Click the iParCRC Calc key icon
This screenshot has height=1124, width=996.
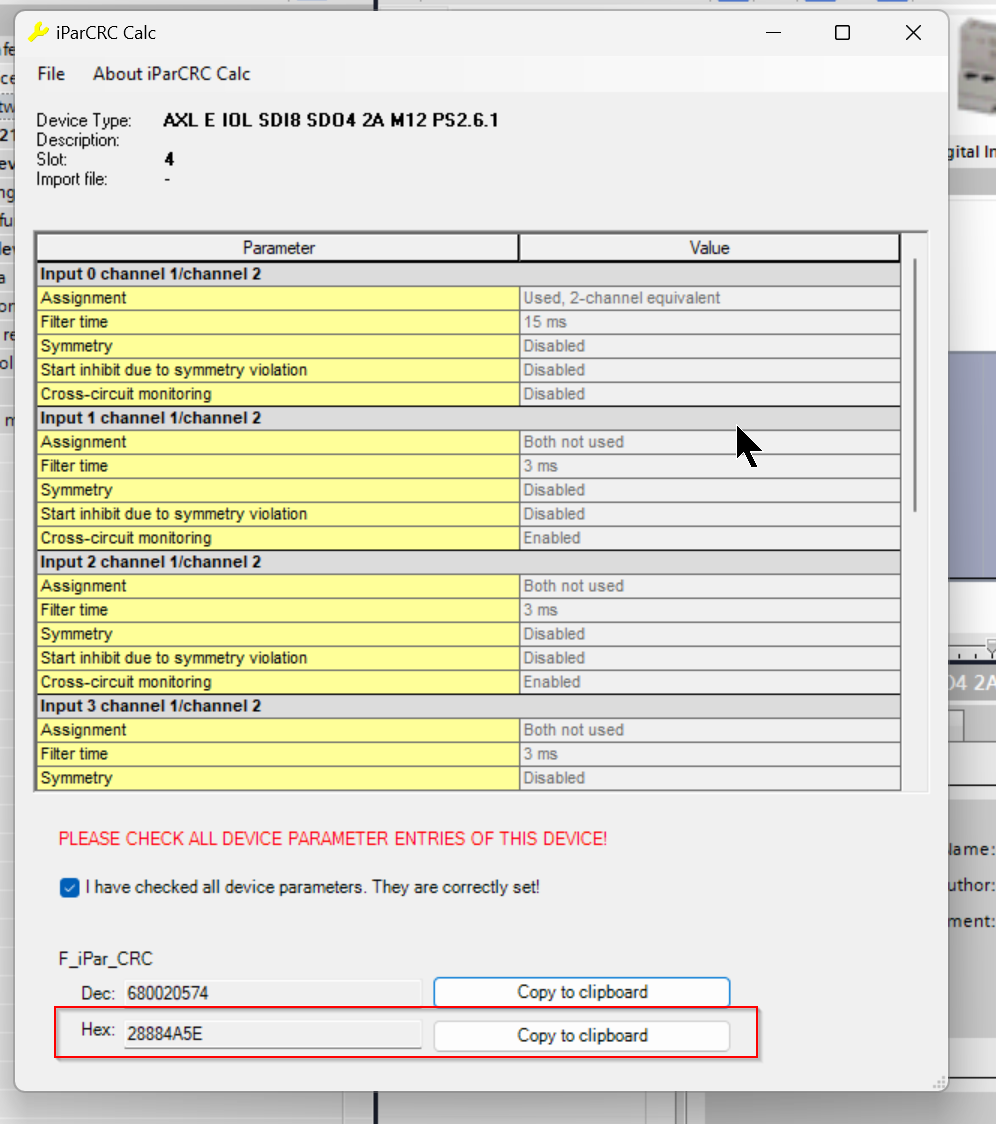[x=38, y=32]
